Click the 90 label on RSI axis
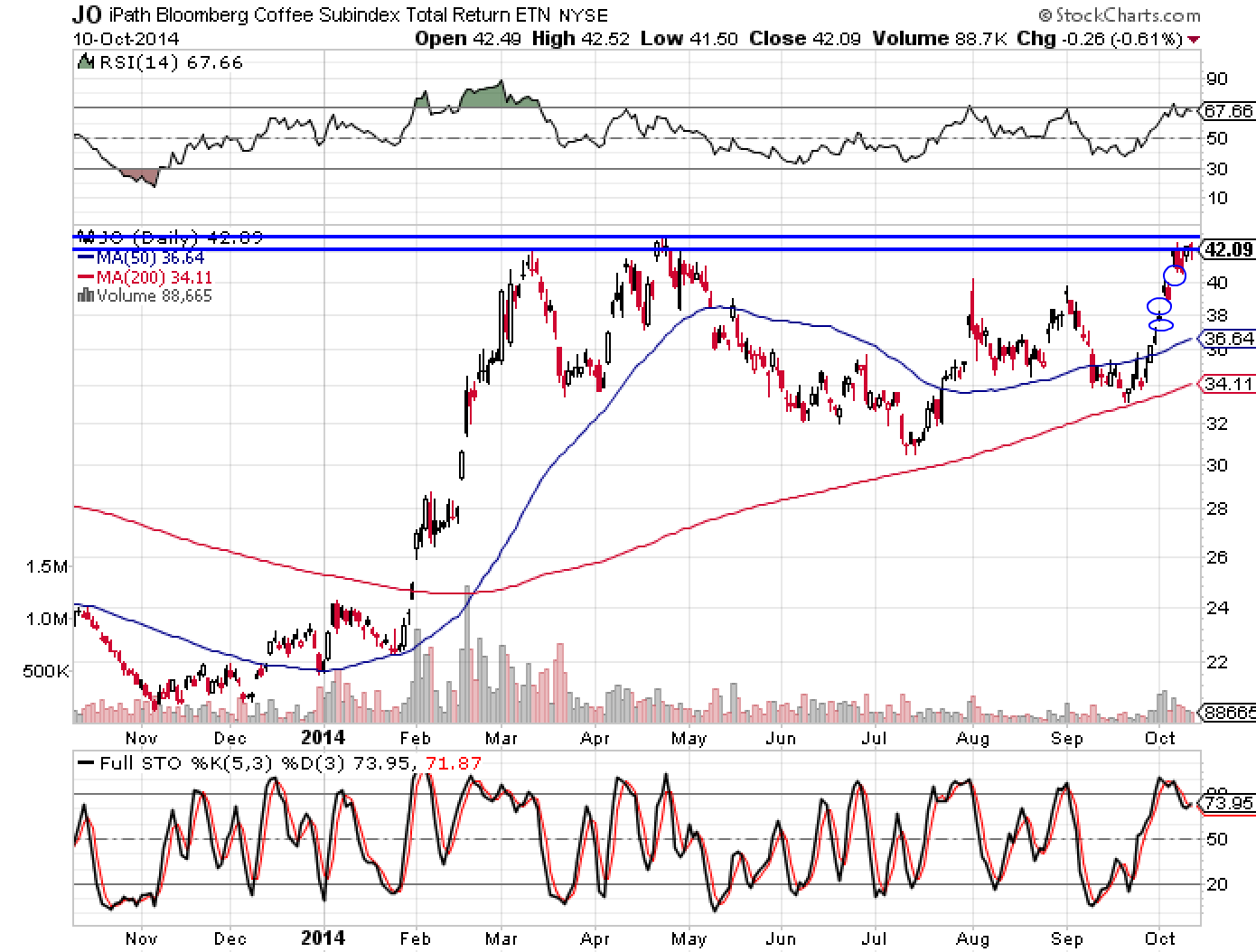1256x952 pixels. coord(1216,79)
